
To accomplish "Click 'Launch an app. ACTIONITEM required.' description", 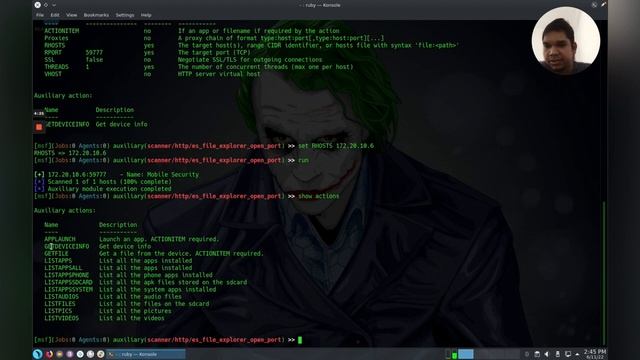I will click(159, 239).
